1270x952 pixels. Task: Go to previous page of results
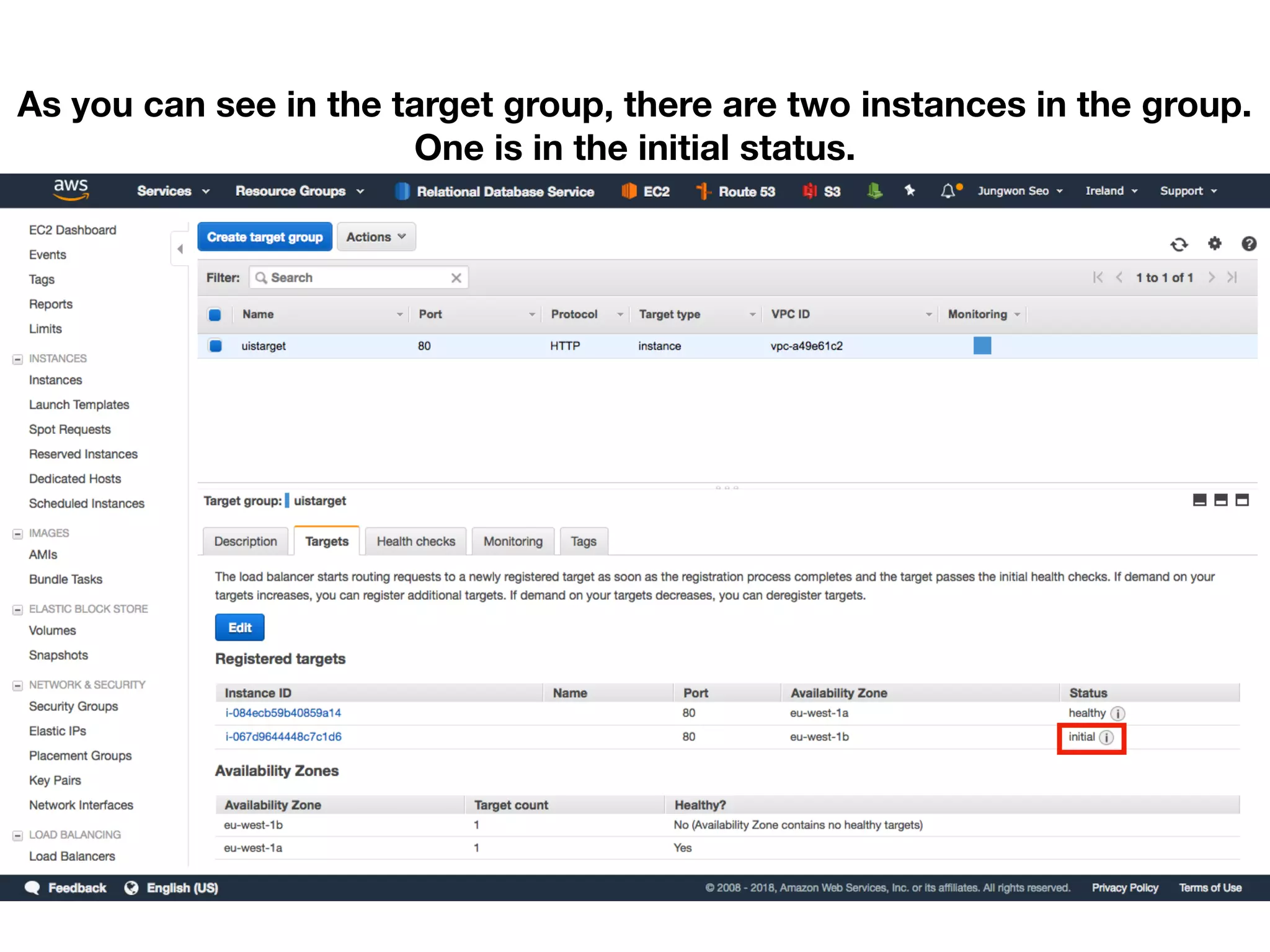1119,277
